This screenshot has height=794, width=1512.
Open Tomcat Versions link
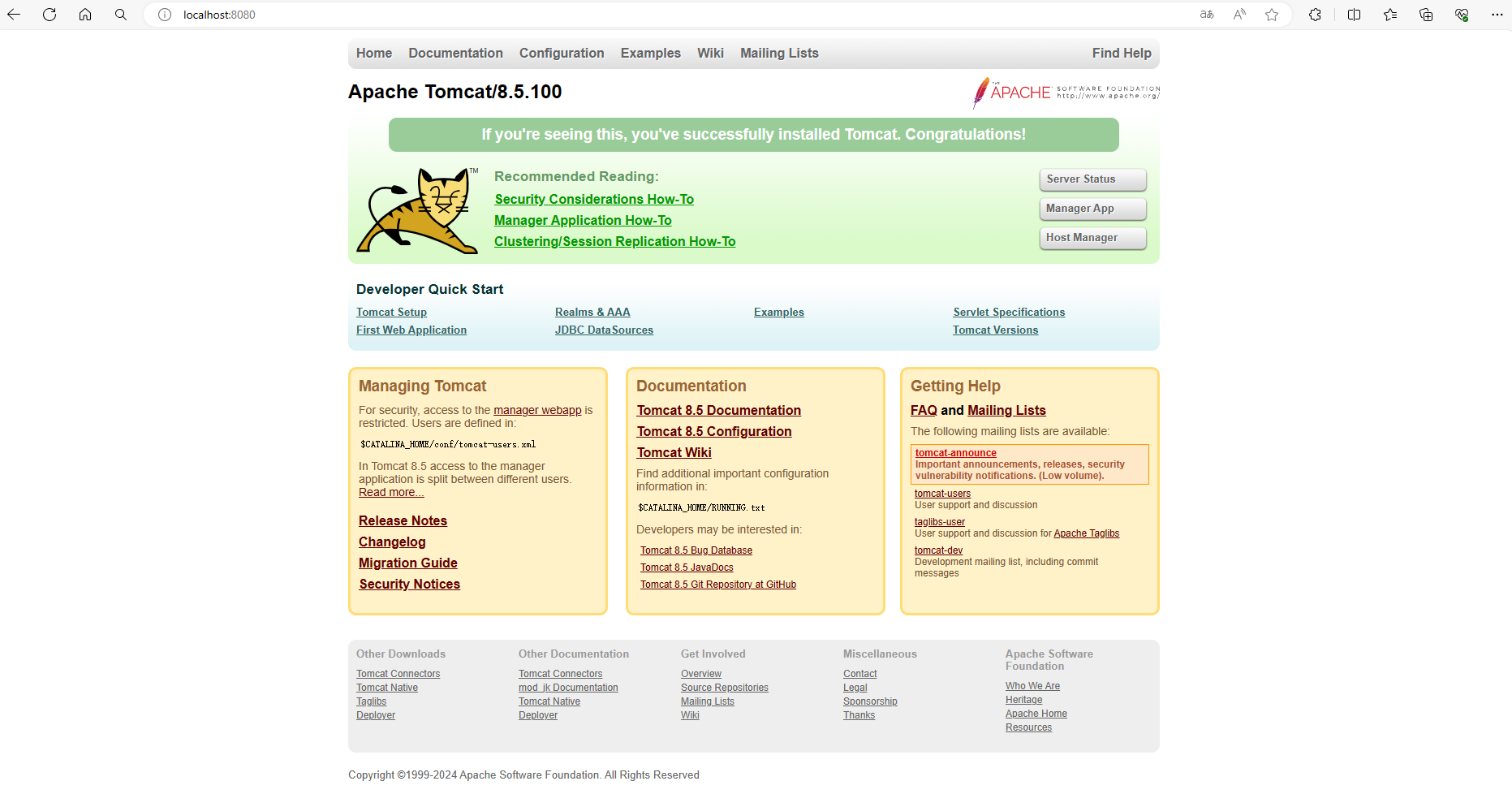point(996,330)
